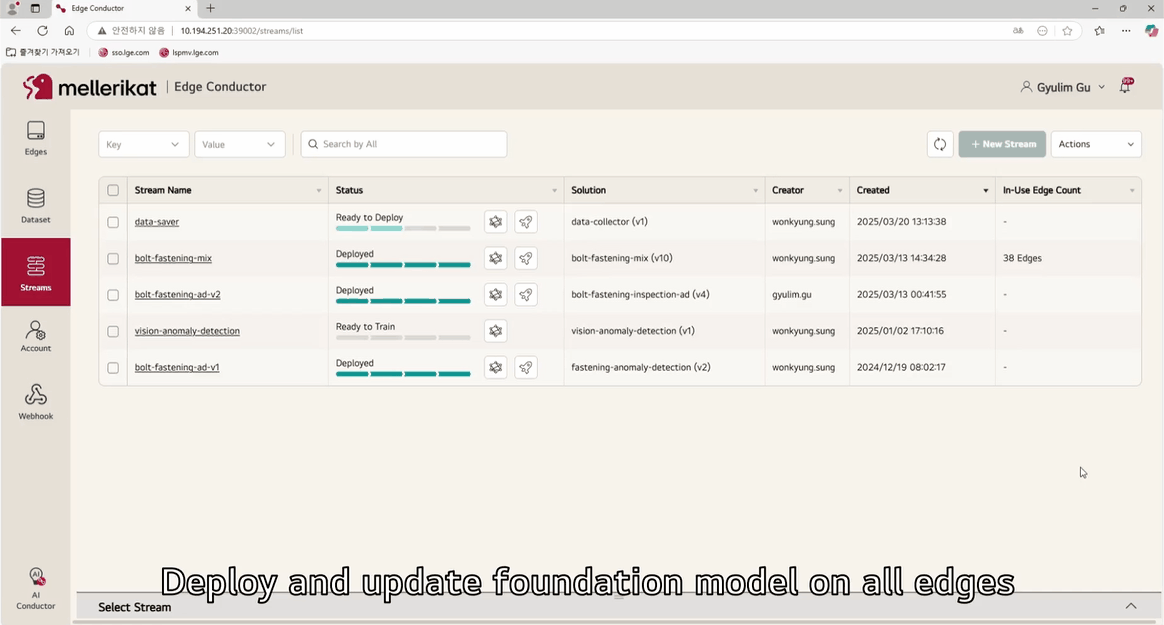Check the bolt-fastening-mix row checkbox
Viewport: 1164px width, 625px height.
pyautogui.click(x=113, y=258)
